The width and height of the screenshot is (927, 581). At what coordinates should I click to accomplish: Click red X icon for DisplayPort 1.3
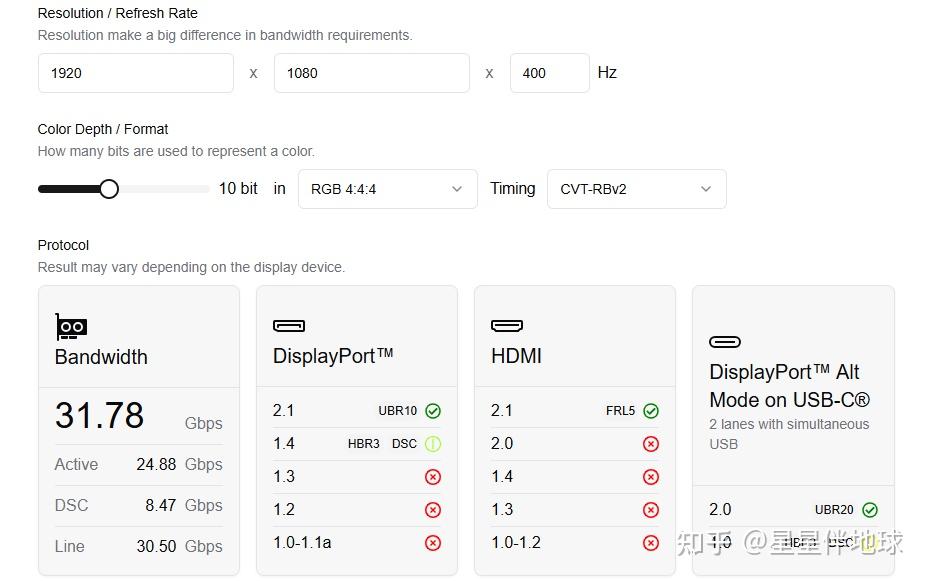pyautogui.click(x=433, y=477)
